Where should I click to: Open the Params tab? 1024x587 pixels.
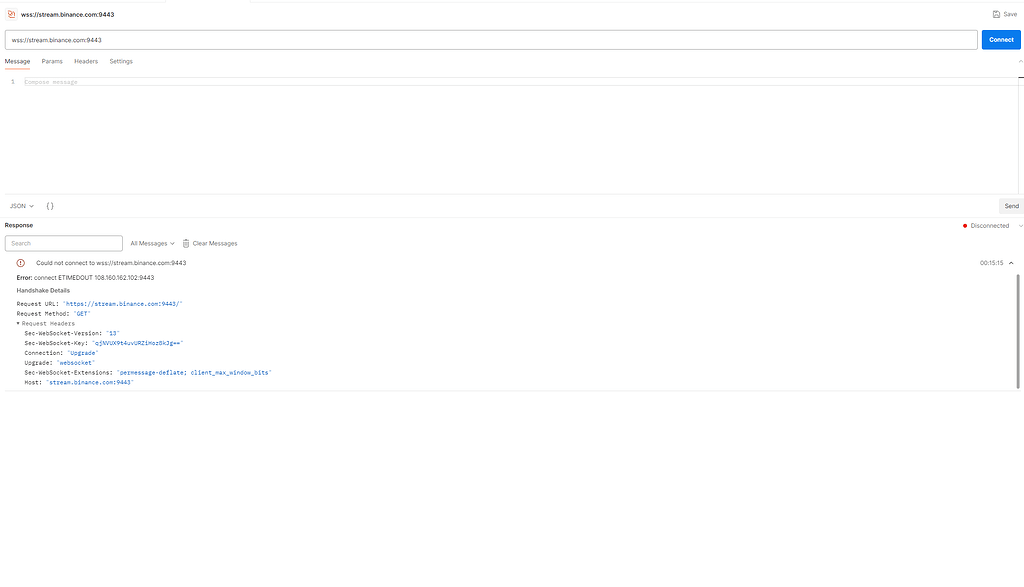point(52,61)
